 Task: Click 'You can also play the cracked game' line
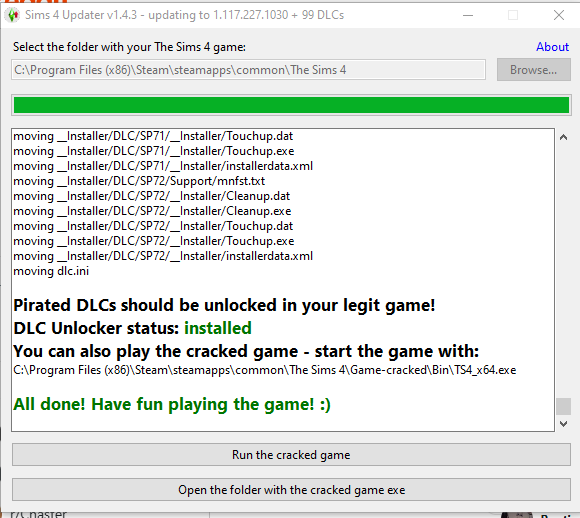coord(246,351)
